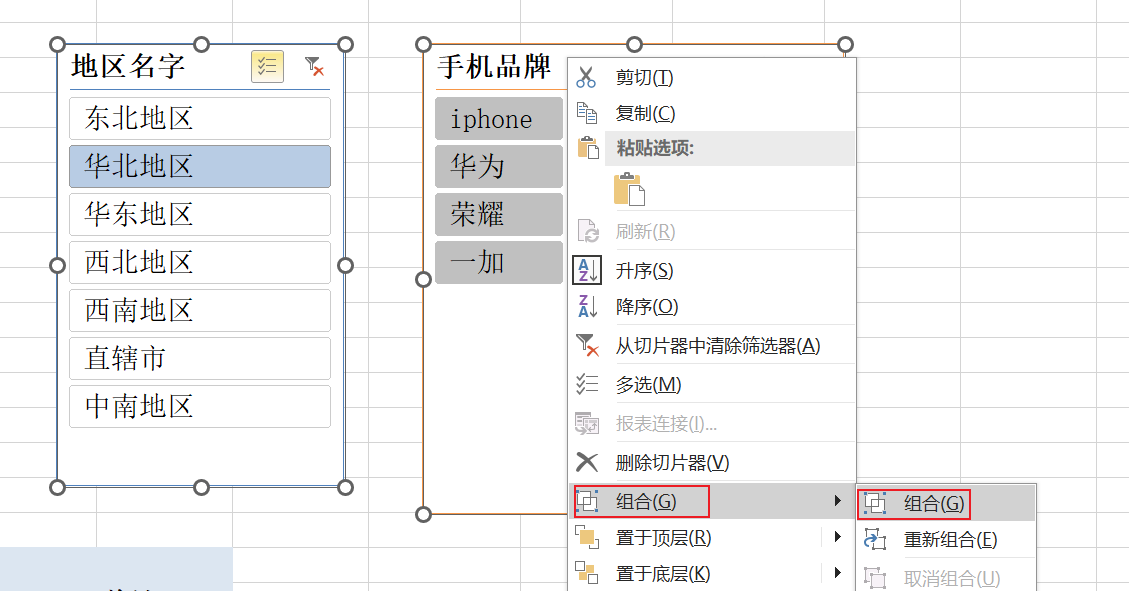Choose 一加 in 手机品牌 slicer

pyautogui.click(x=499, y=263)
